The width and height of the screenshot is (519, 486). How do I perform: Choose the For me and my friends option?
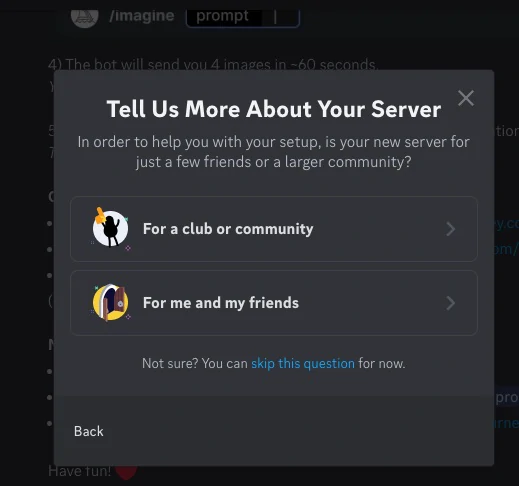click(x=274, y=303)
